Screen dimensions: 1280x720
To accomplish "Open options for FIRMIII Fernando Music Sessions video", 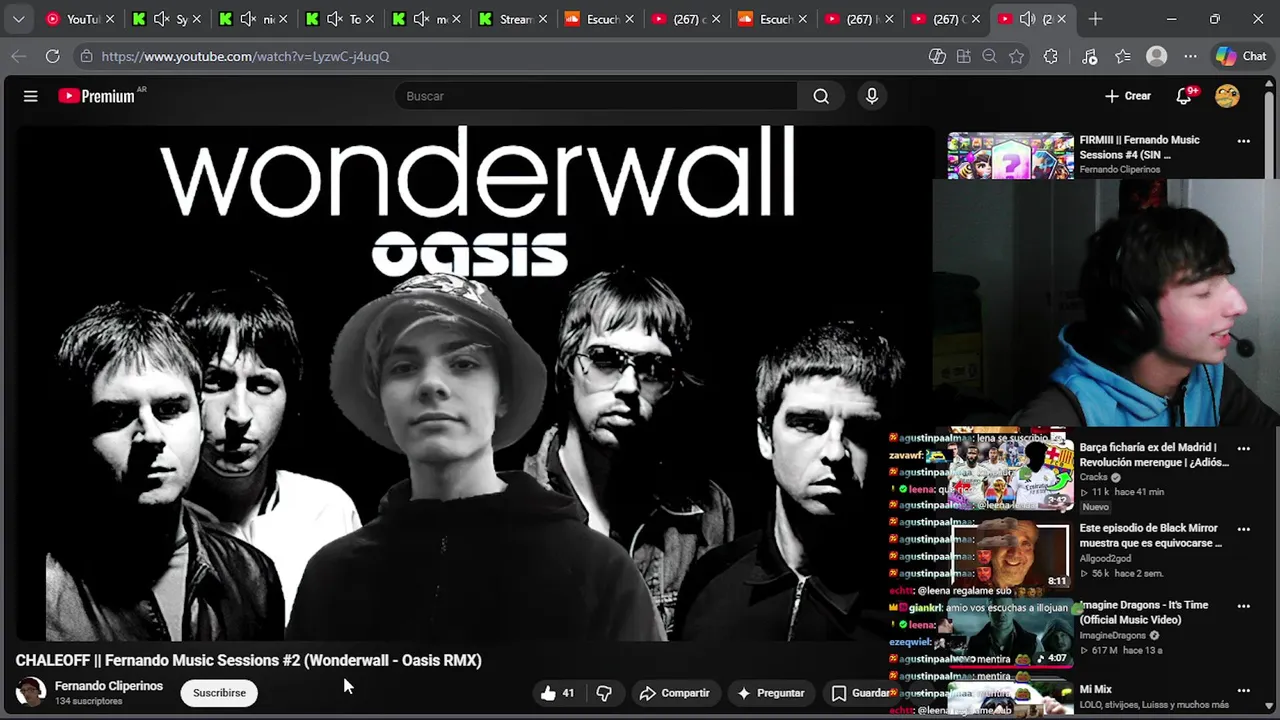I will click(x=1244, y=141).
